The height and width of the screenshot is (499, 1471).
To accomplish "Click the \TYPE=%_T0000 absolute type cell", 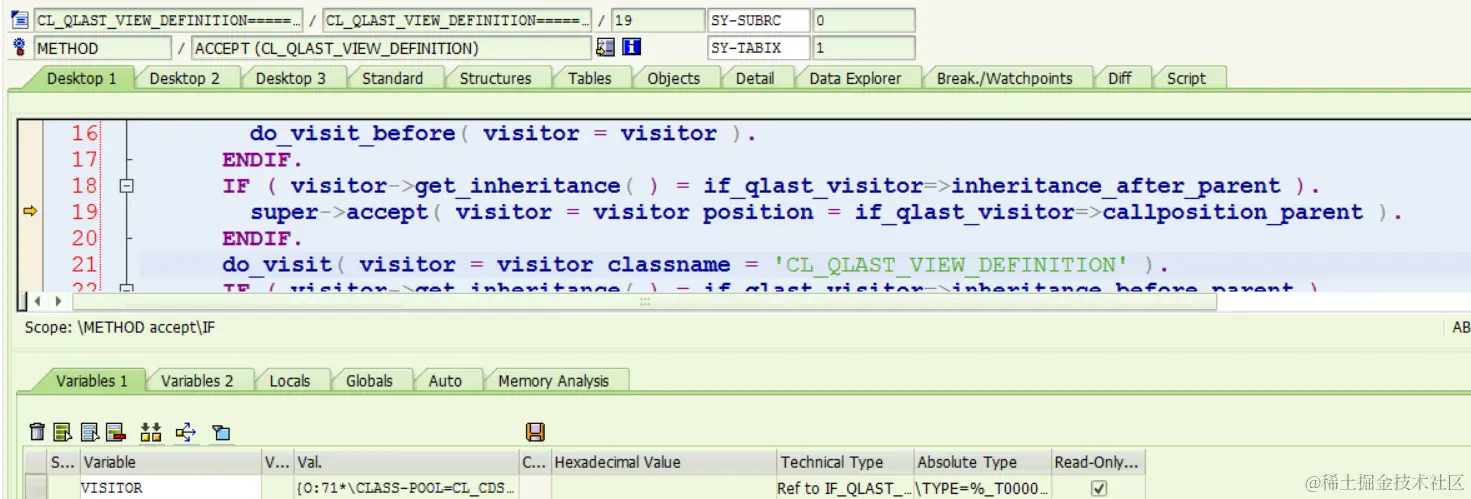I will (x=981, y=488).
